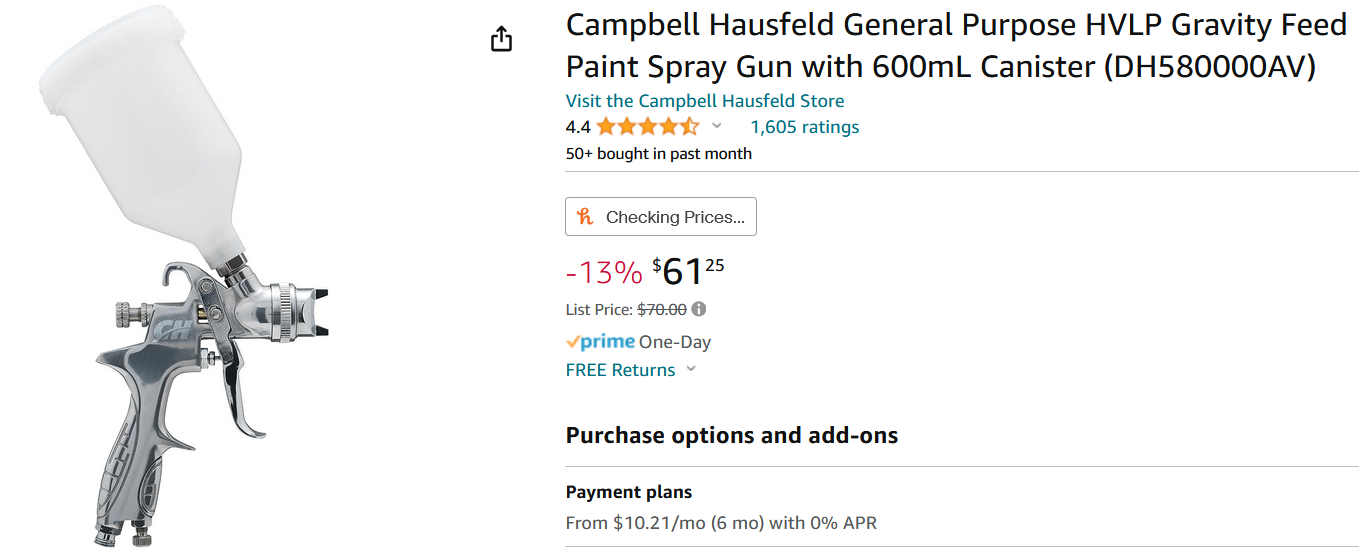Click the $61.25 price
Image resolution: width=1359 pixels, height=559 pixels.
tap(688, 271)
